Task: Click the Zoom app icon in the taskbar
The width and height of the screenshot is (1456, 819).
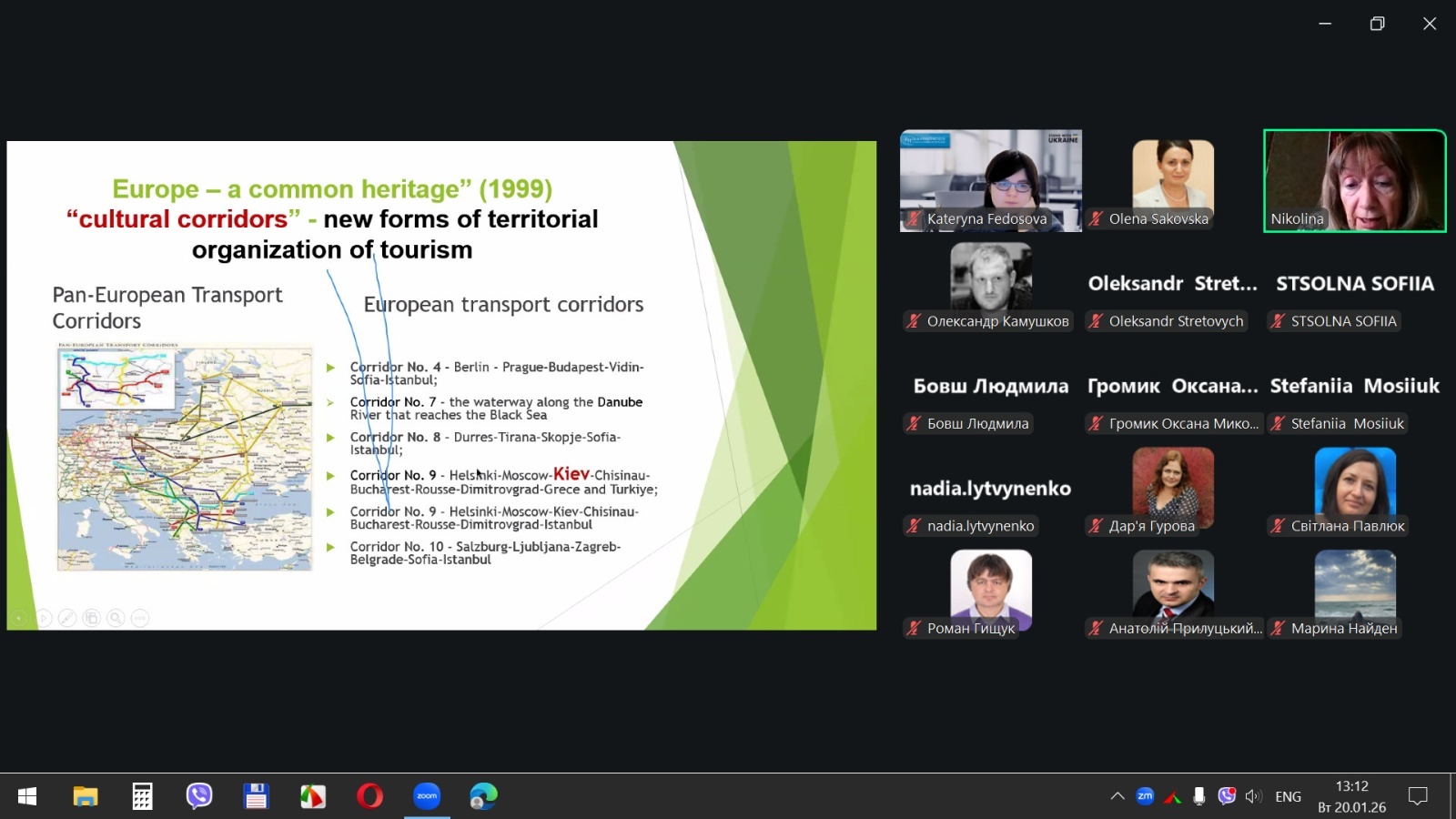Action: coord(427,796)
